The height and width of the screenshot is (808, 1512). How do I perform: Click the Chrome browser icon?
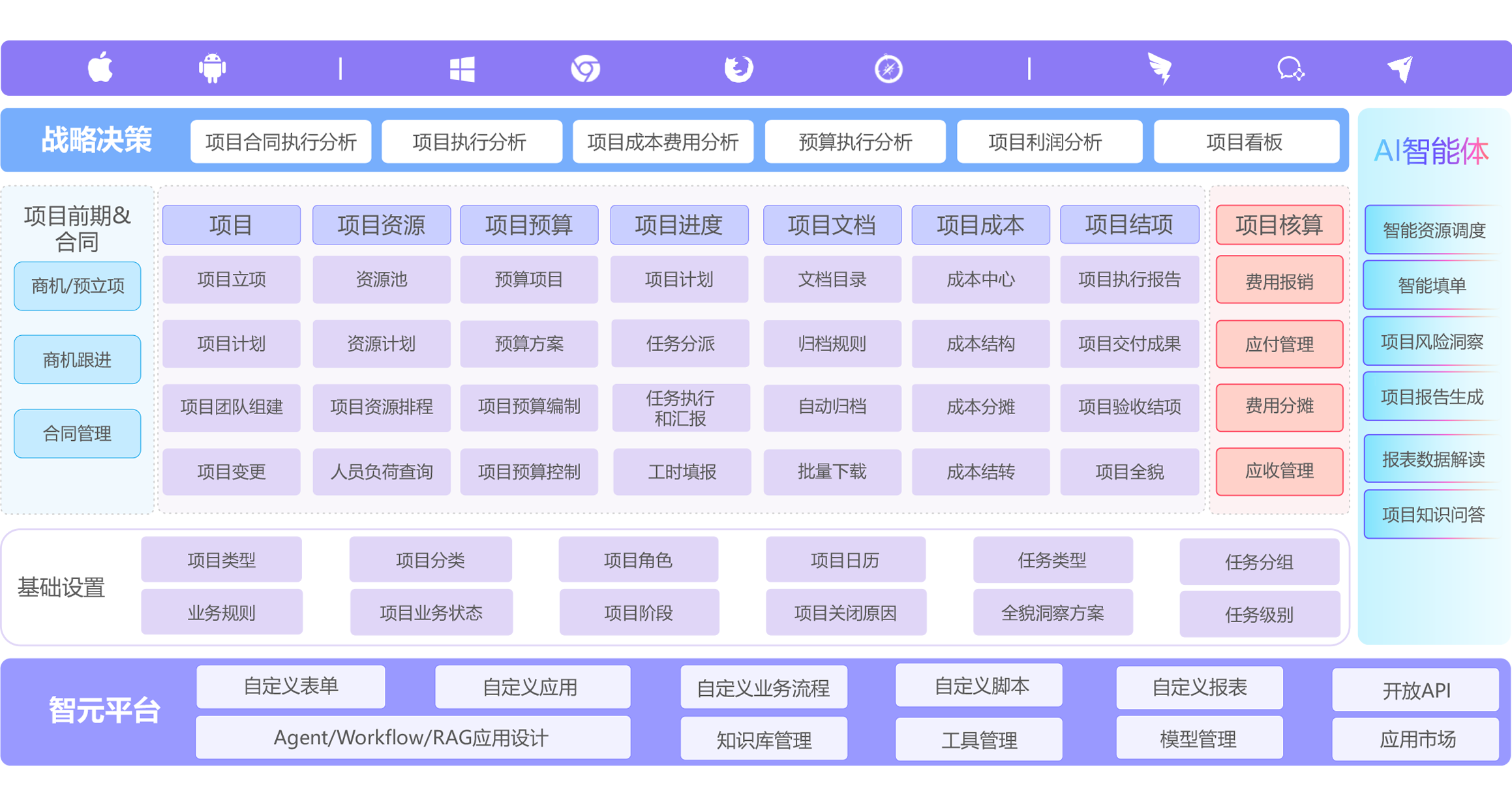(x=585, y=68)
